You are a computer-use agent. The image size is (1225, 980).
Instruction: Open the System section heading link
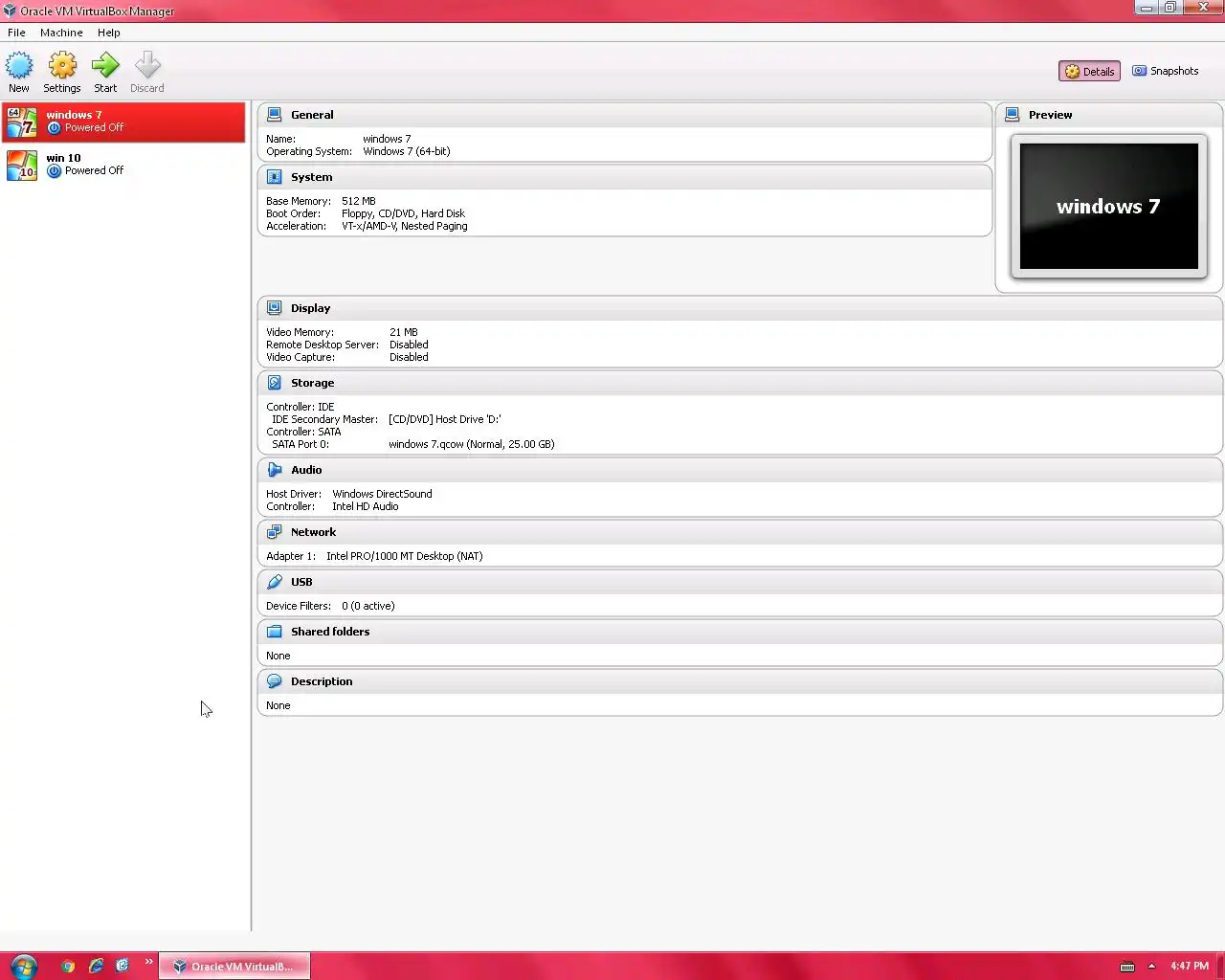click(312, 177)
